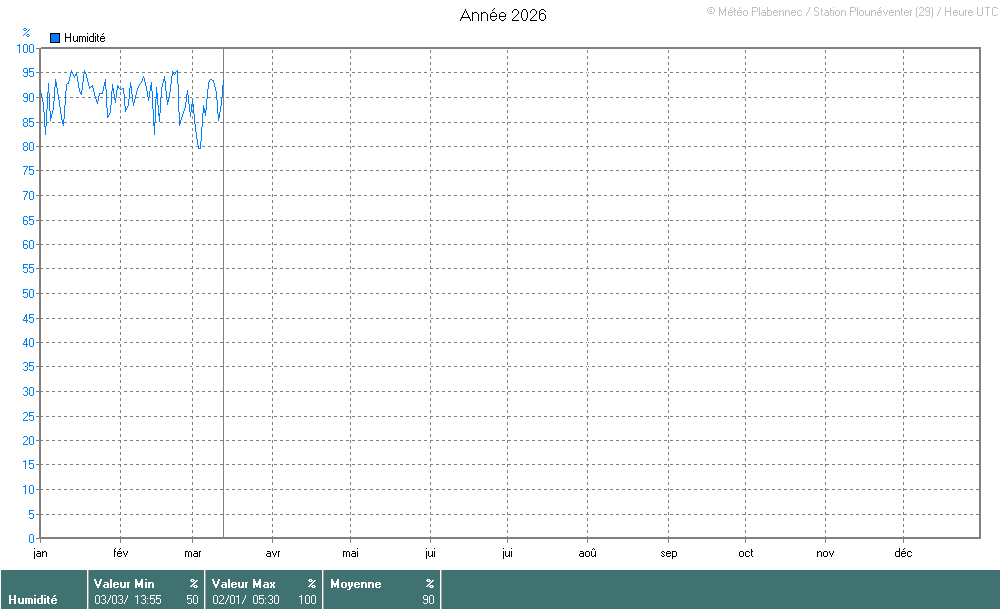Select the 50 label on the y-axis

[29, 293]
